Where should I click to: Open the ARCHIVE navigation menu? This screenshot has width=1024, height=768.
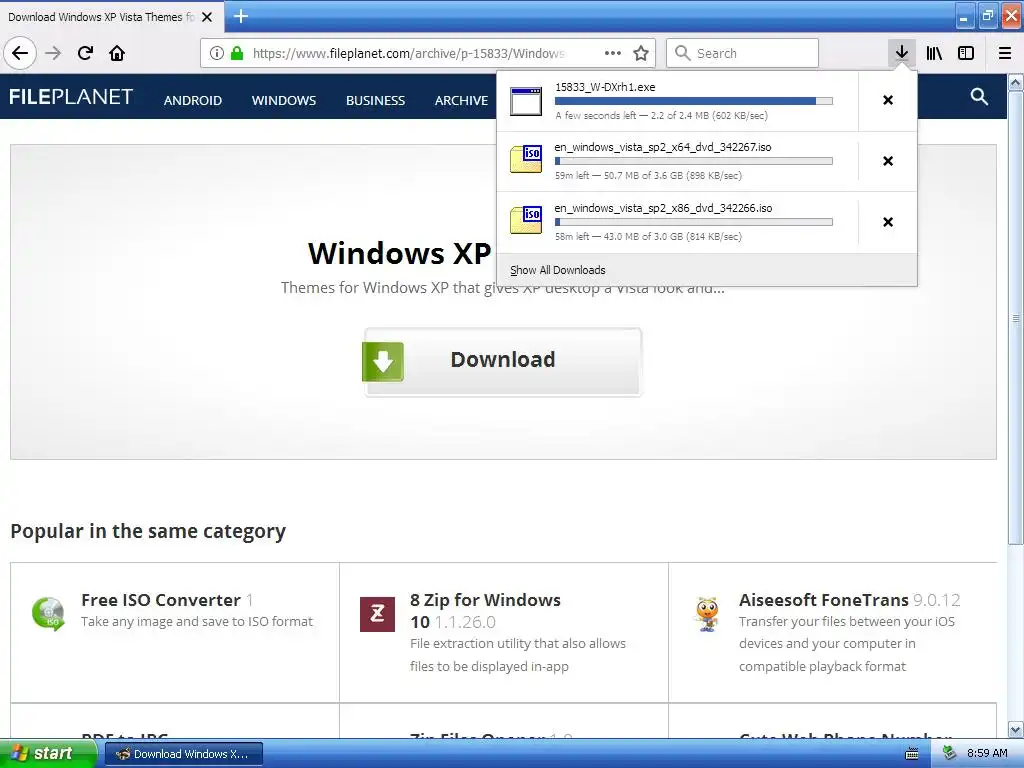pyautogui.click(x=461, y=101)
